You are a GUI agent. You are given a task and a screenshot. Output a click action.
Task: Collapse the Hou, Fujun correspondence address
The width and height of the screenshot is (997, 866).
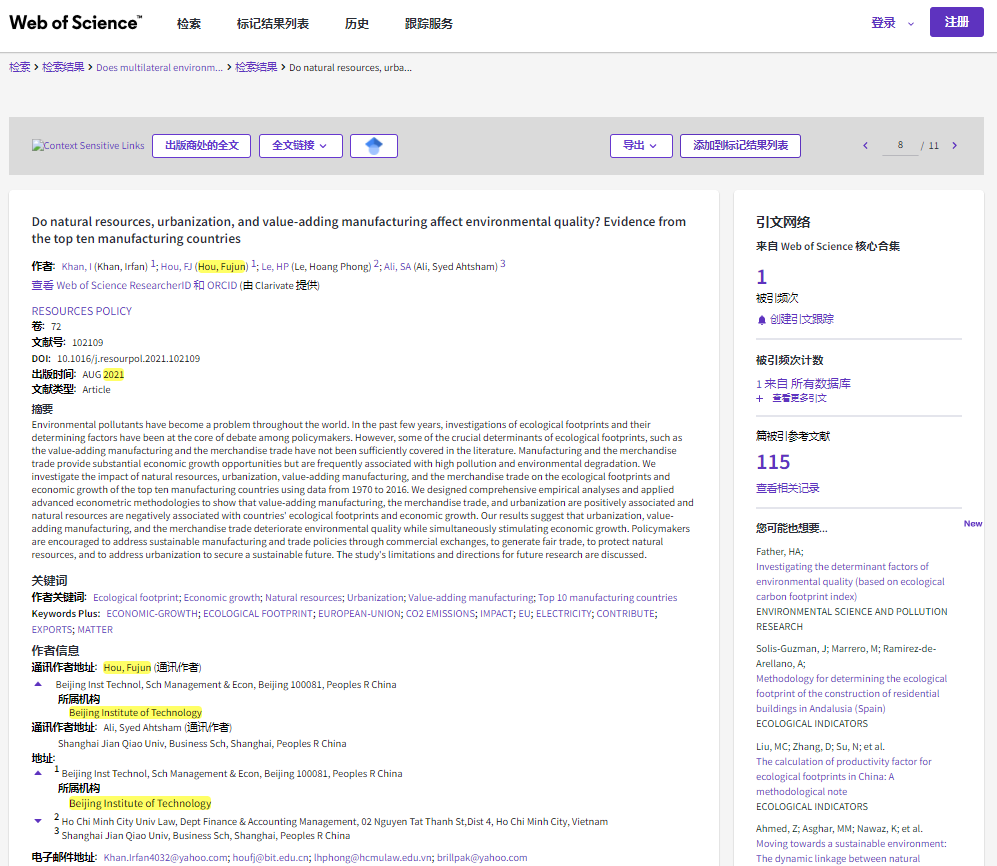click(x=38, y=684)
